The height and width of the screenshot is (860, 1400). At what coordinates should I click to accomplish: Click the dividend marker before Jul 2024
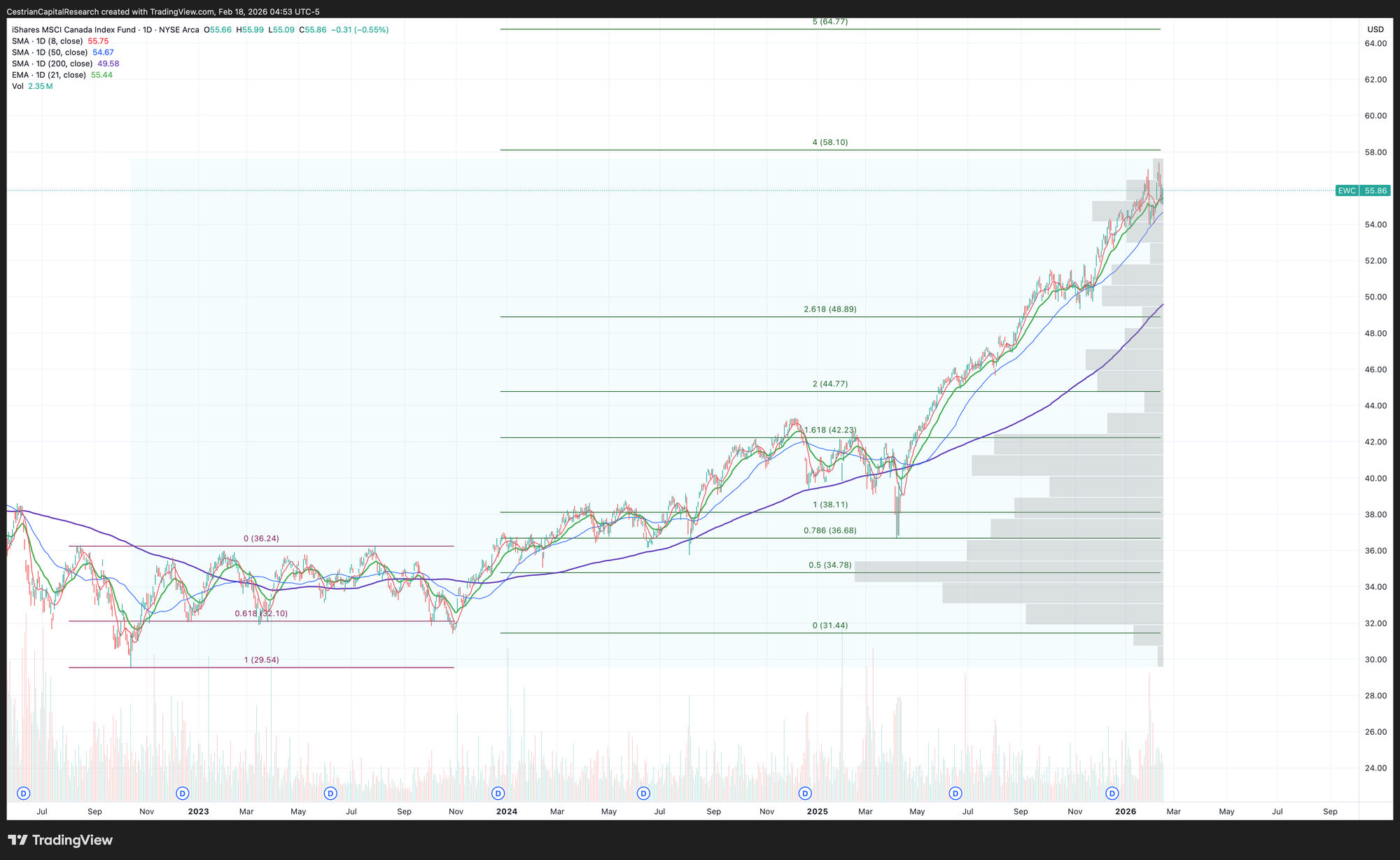(643, 793)
